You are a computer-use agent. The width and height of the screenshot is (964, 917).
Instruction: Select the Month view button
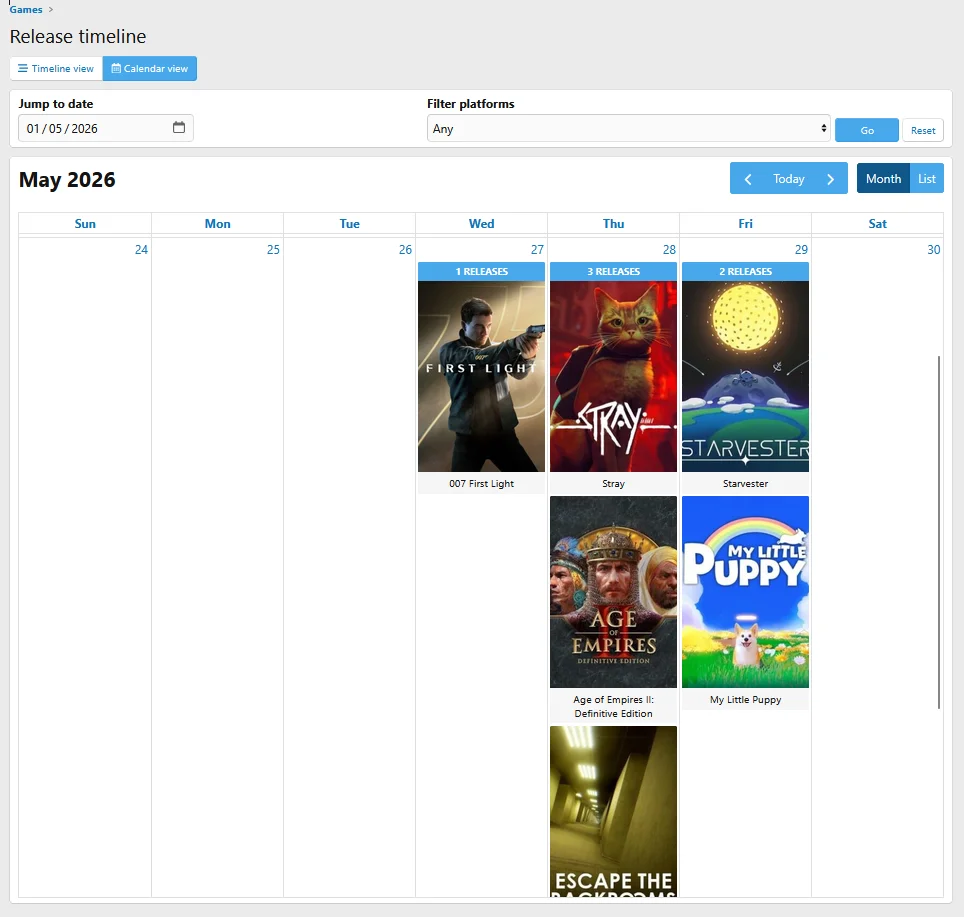tap(883, 179)
